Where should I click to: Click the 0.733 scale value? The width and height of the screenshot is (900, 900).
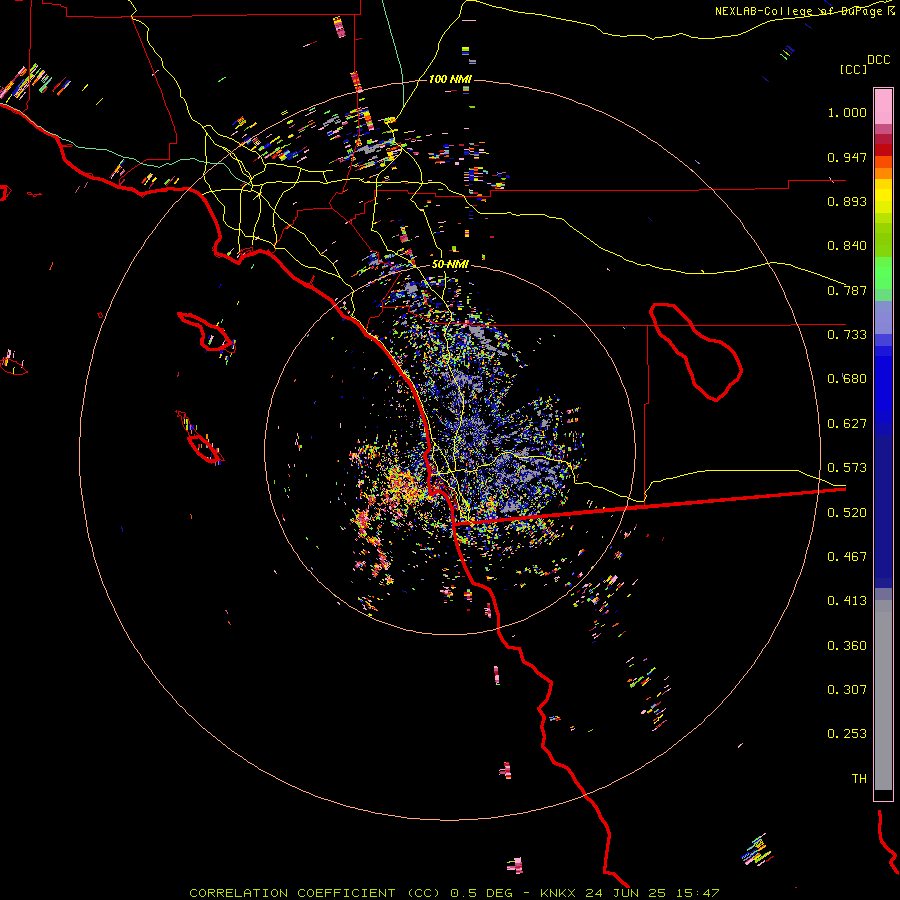click(847, 335)
